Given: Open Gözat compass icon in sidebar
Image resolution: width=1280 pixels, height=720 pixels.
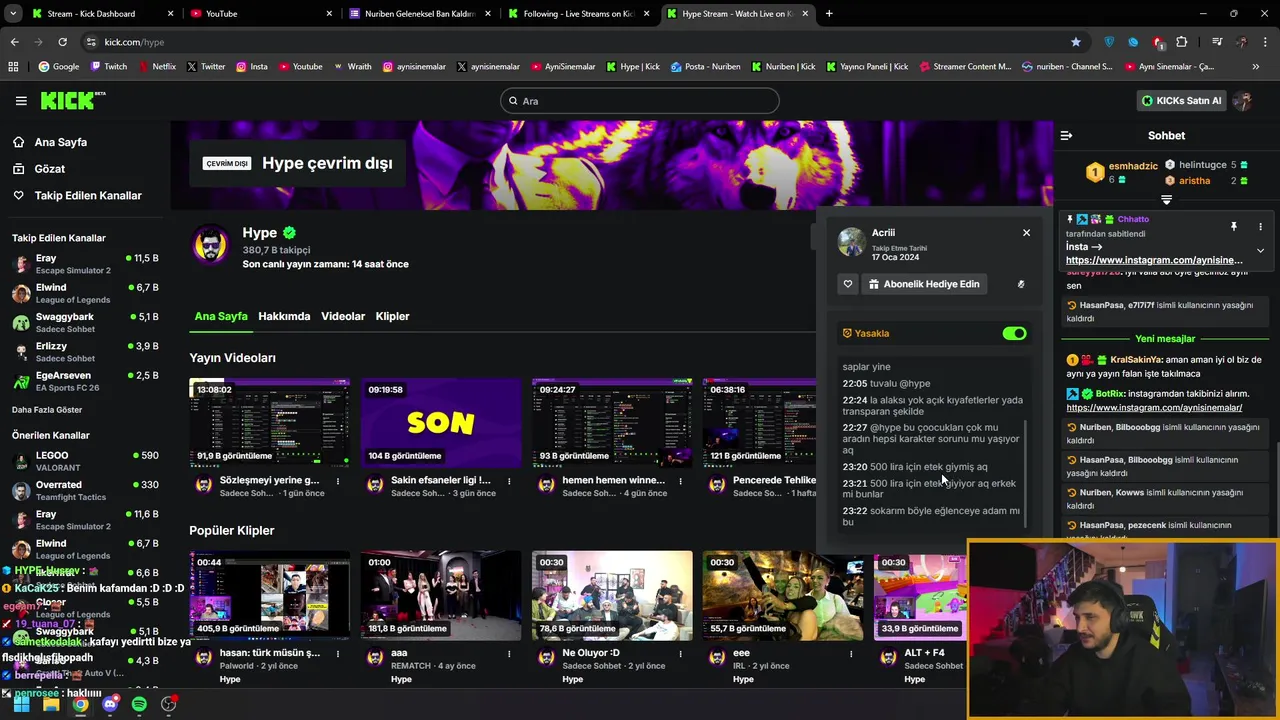Looking at the screenshot, I should 19,169.
